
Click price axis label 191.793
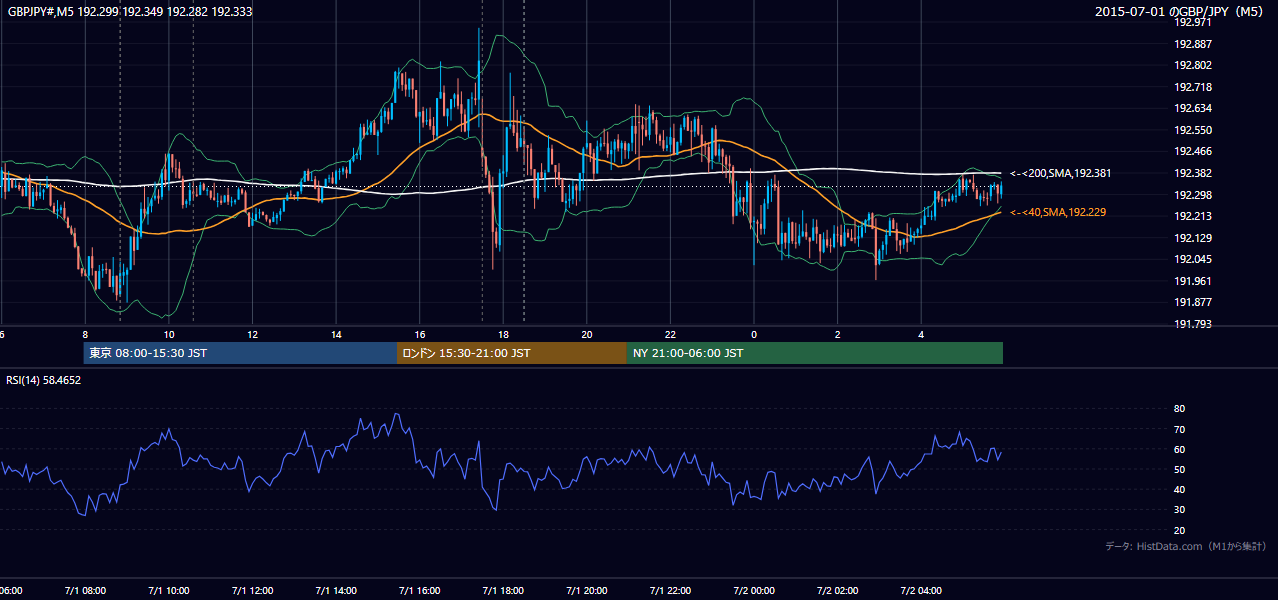click(x=1192, y=324)
